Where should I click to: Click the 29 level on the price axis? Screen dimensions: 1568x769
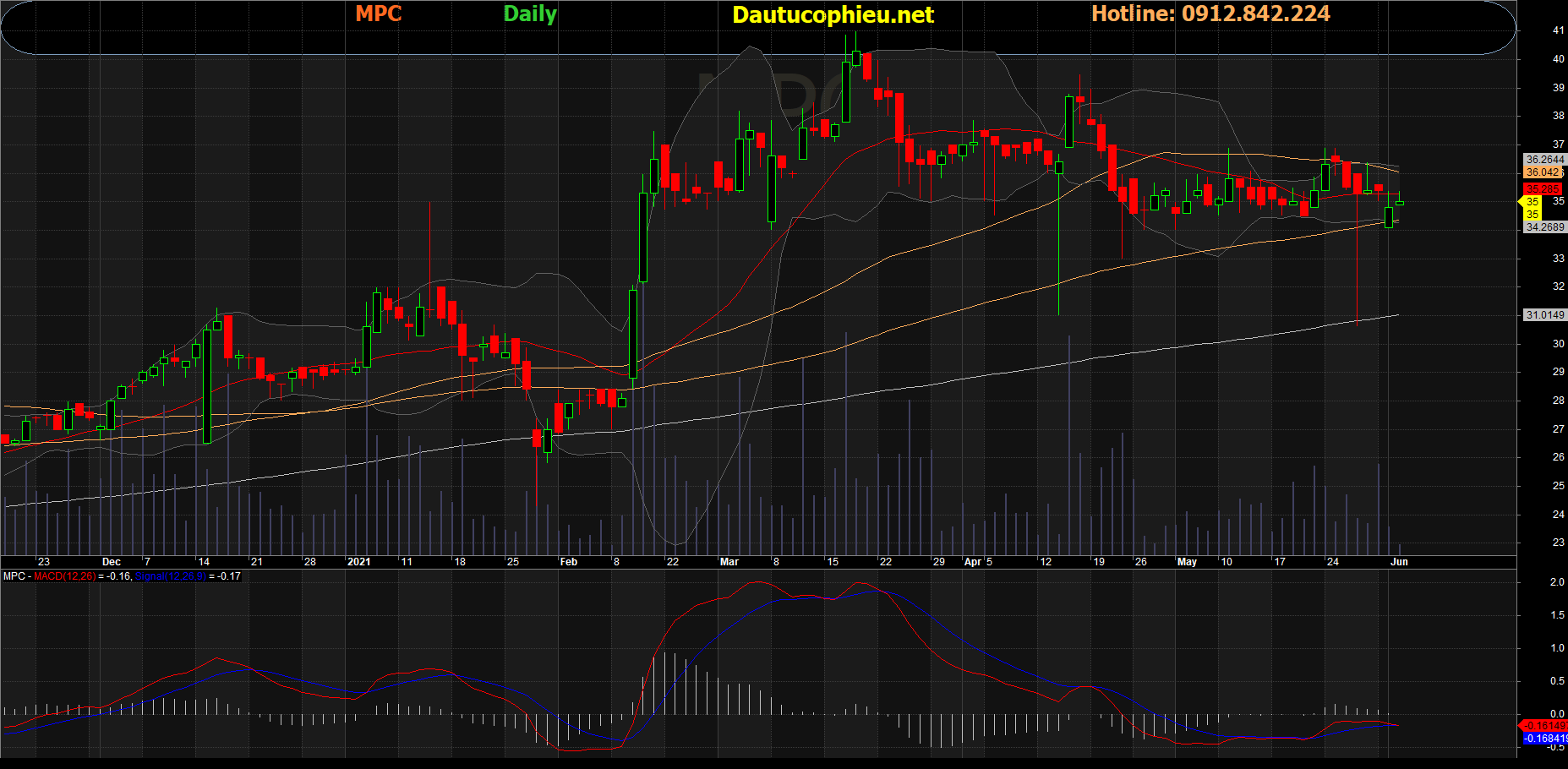click(1558, 372)
